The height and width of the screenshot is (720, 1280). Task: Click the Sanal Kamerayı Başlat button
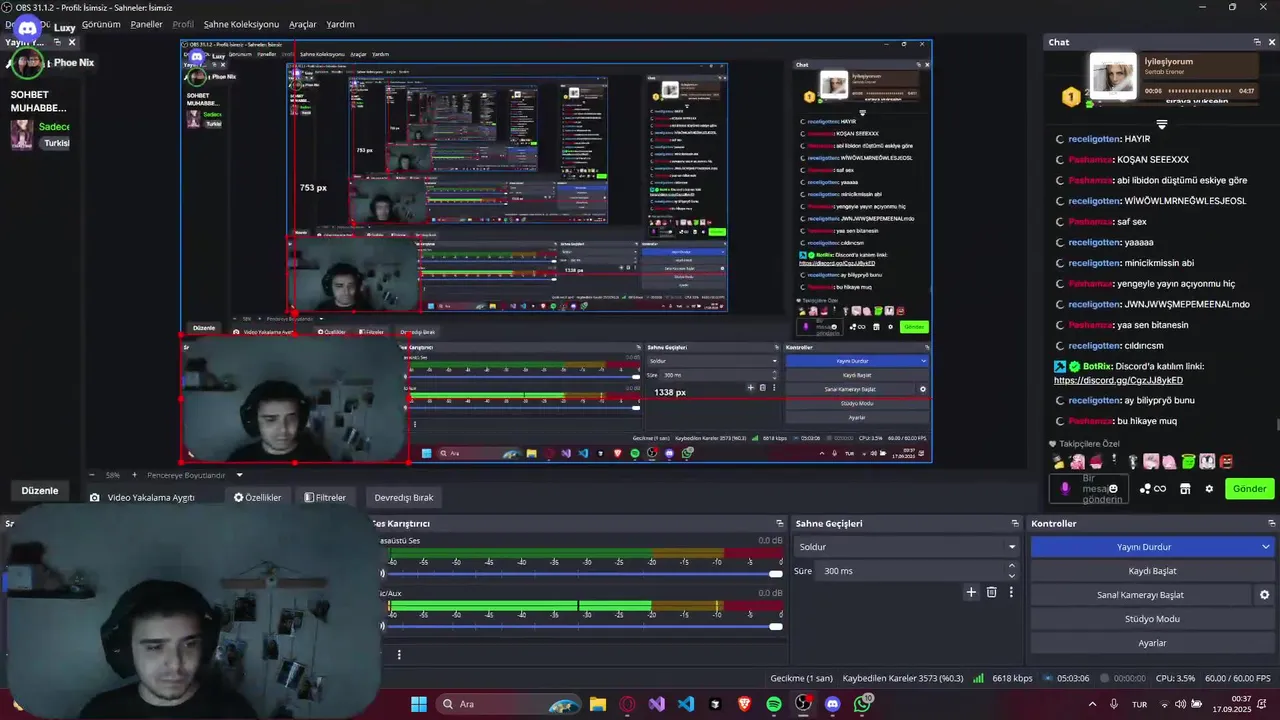(1140, 595)
